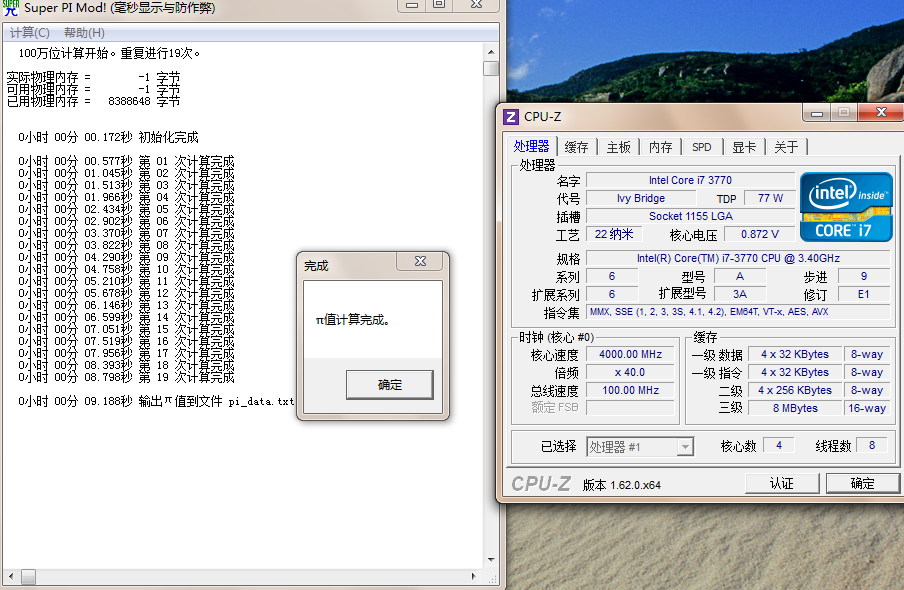Switch to the 缓存 tab in CPU-Z
This screenshot has height=590, width=904.
tap(576, 147)
